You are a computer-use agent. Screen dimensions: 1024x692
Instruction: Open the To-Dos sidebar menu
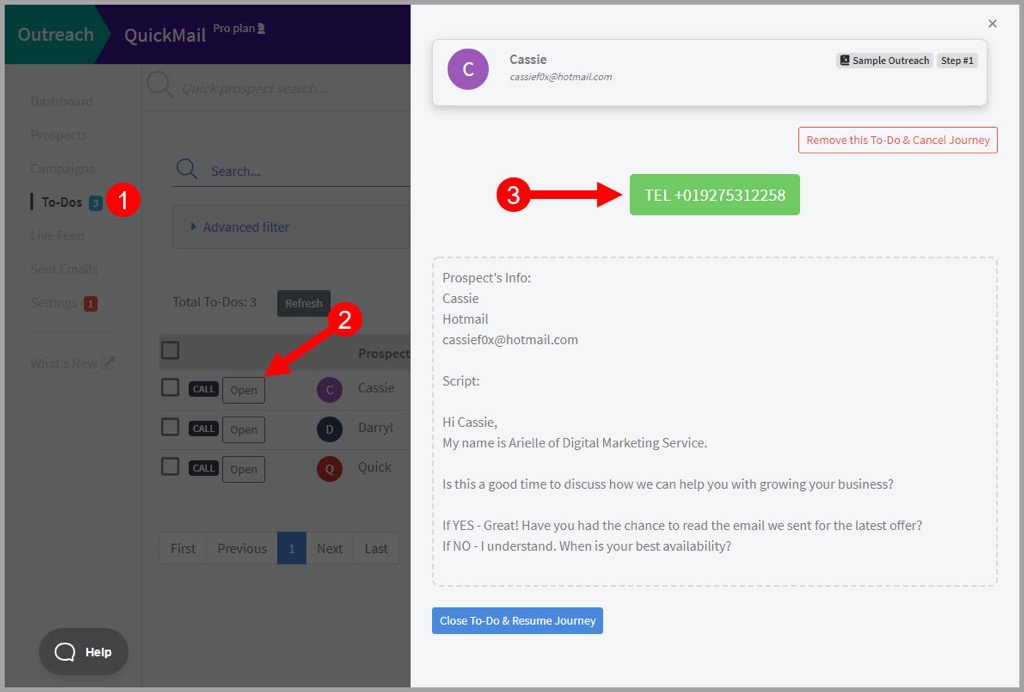coord(62,202)
